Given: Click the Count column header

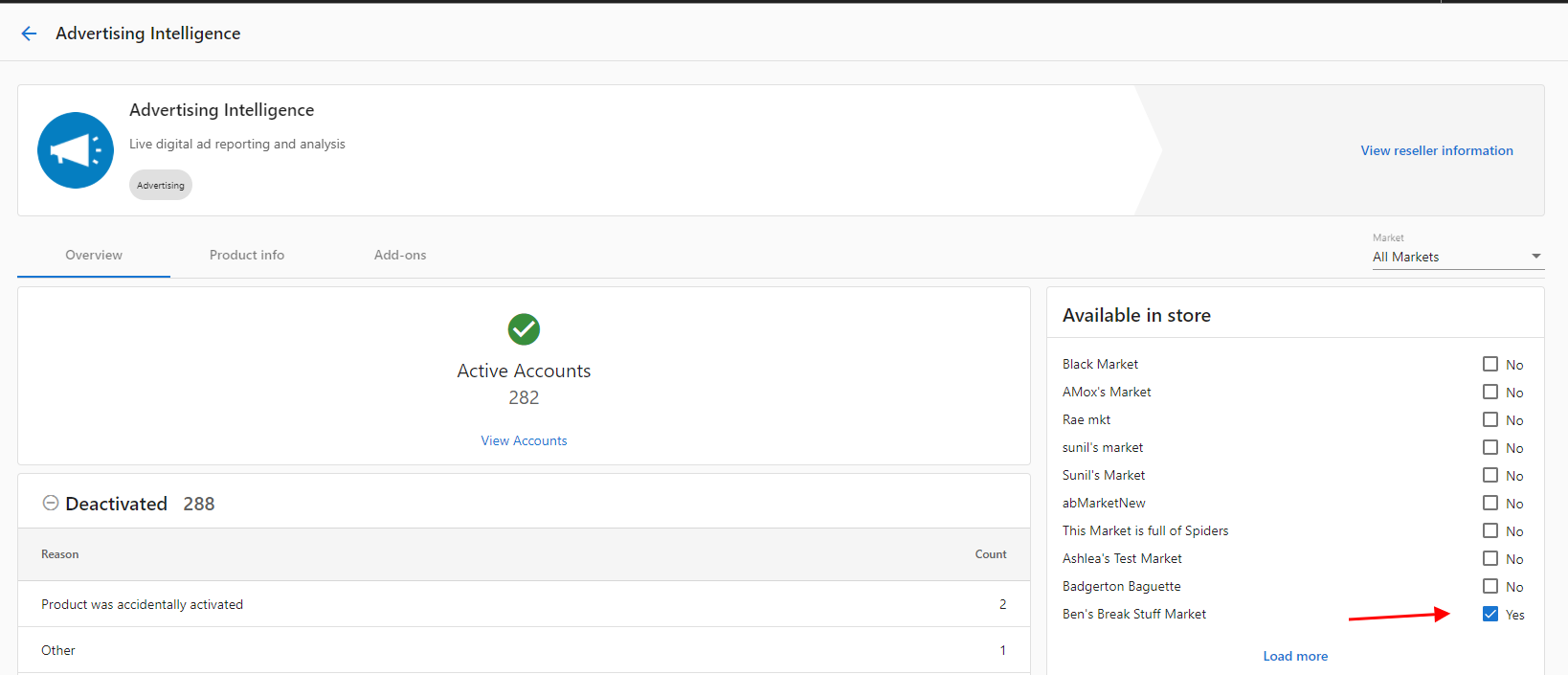Looking at the screenshot, I should tap(991, 554).
